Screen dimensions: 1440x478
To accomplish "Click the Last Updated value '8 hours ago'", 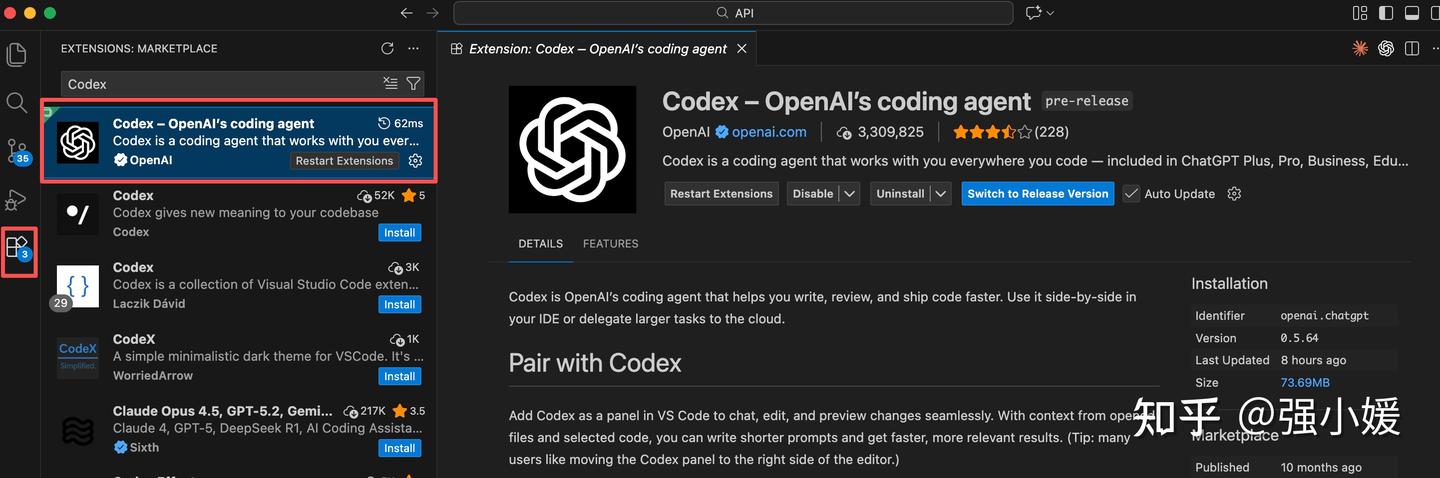I will click(1313, 361).
